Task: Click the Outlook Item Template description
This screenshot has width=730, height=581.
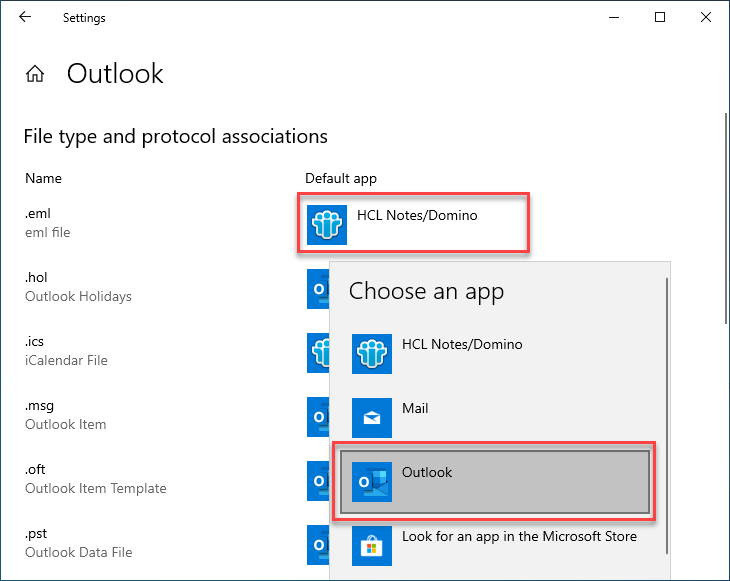Action: pyautogui.click(x=95, y=488)
